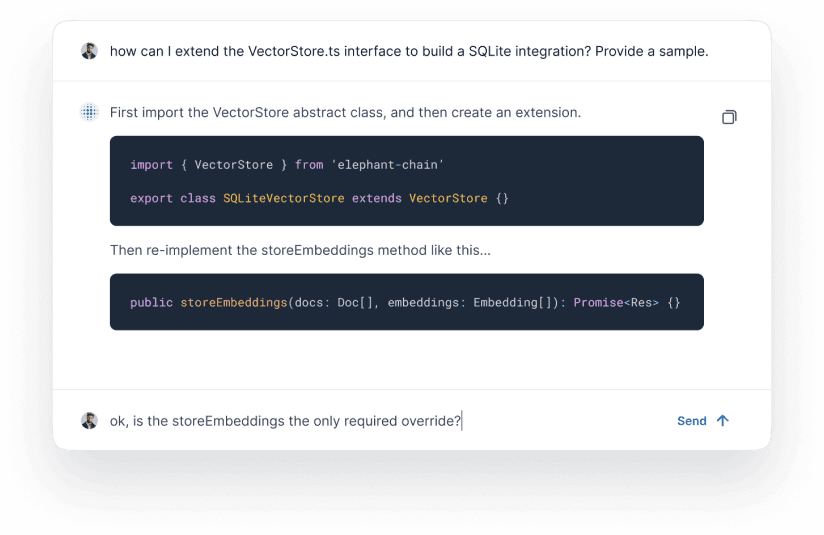Click the 'elephant-chain' string in the code
The height and width of the screenshot is (535, 824).
point(387,164)
